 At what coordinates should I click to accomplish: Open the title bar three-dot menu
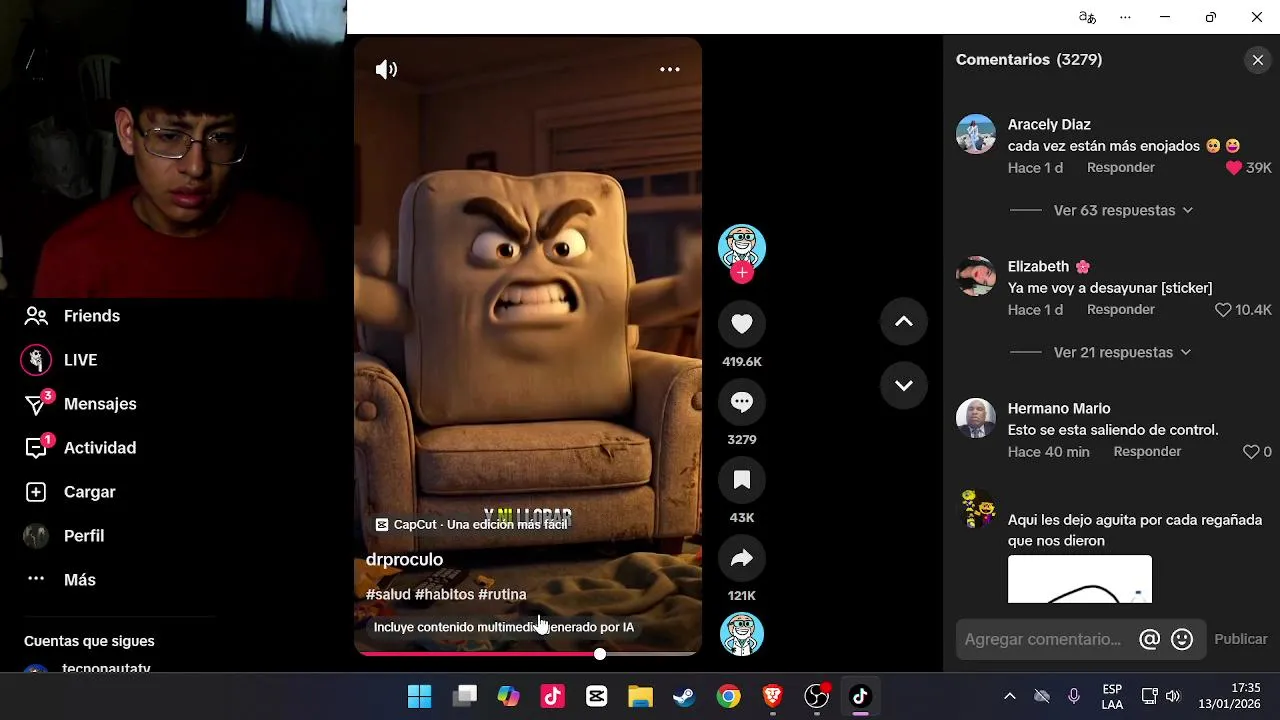pyautogui.click(x=1125, y=17)
